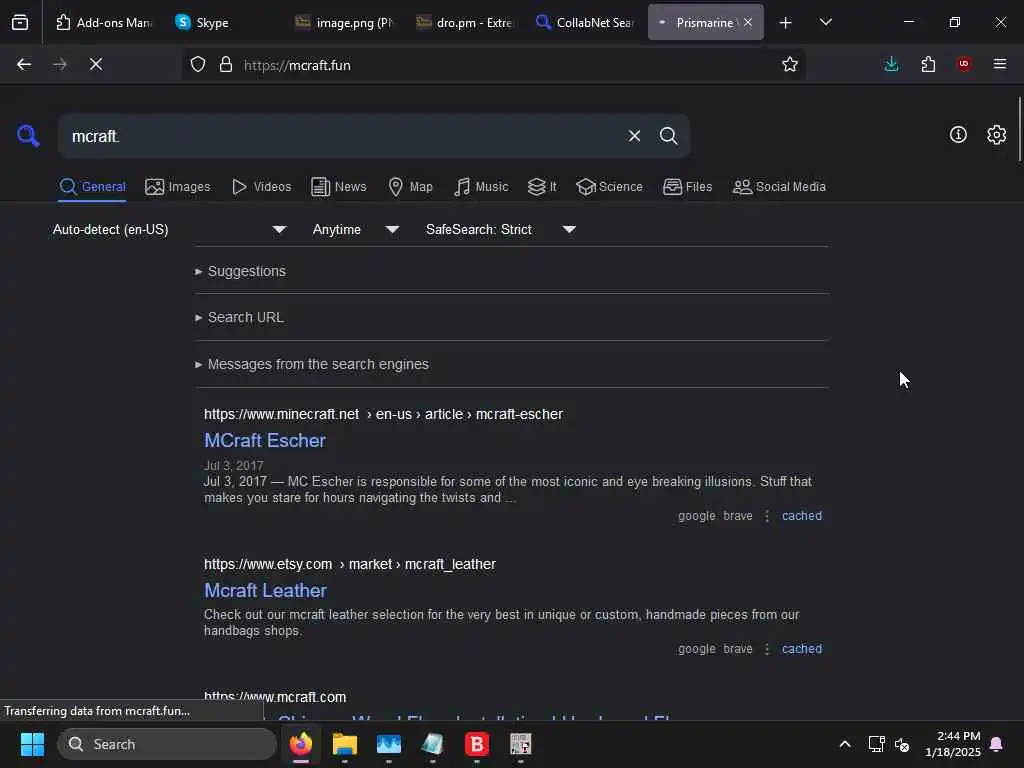Select the Social Media search category
This screenshot has width=1024, height=768.
tap(779, 187)
